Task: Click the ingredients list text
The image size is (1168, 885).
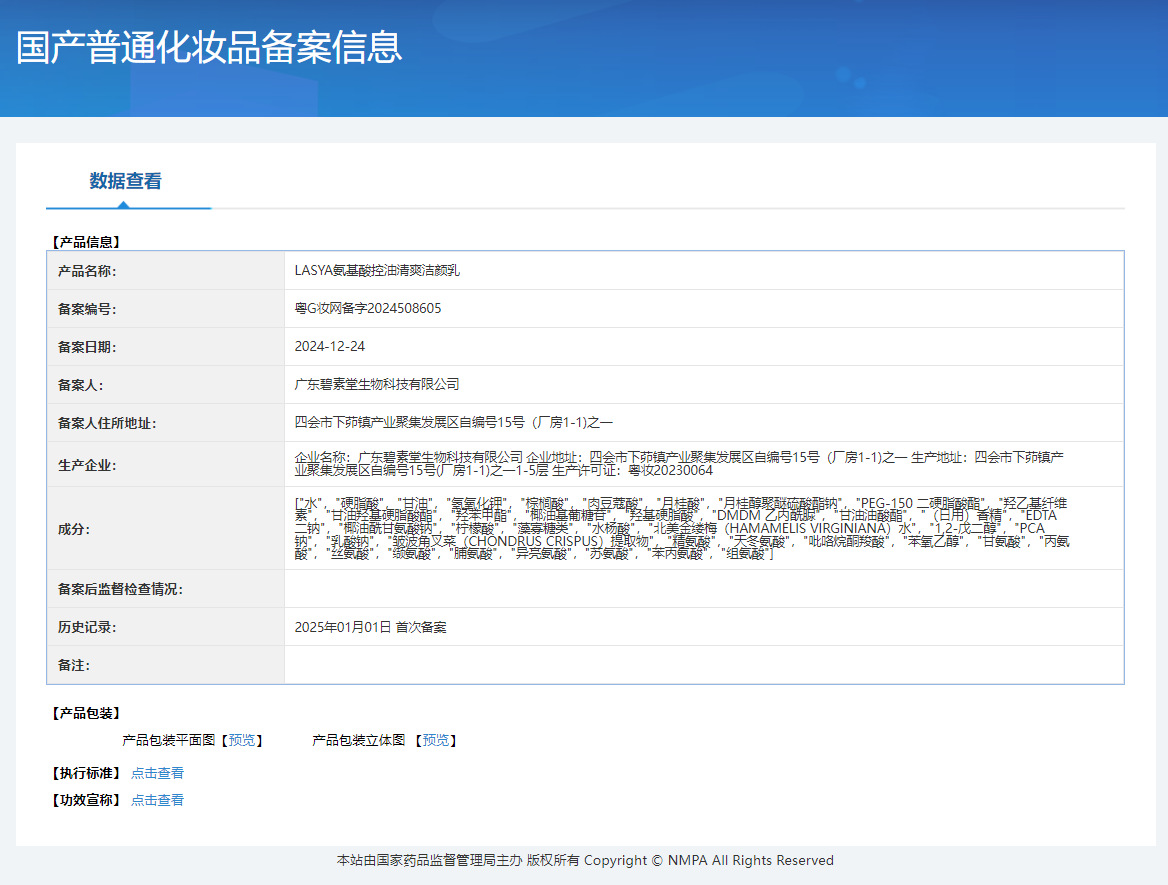Action: coord(682,528)
